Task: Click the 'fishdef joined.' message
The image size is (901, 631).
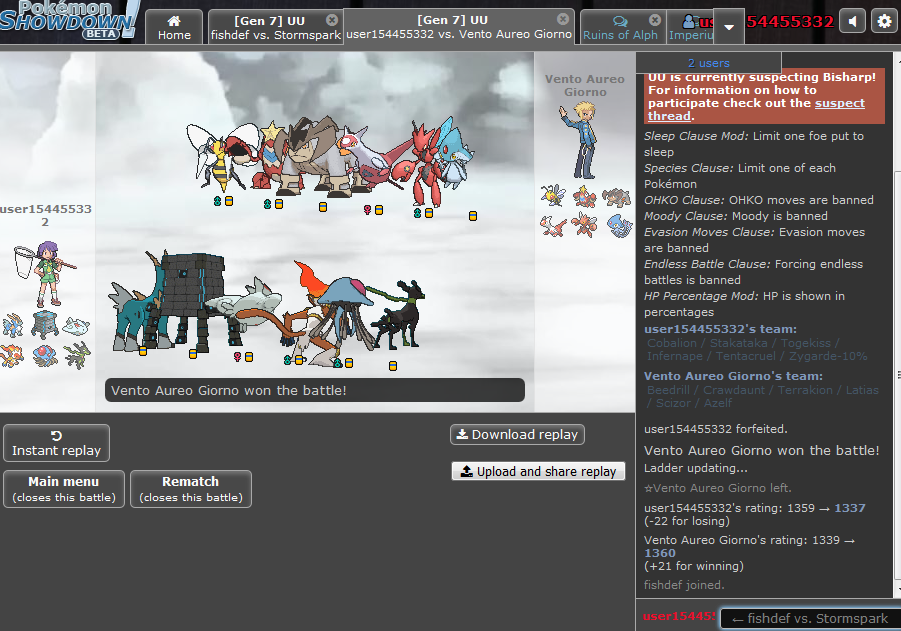Action: (684, 585)
